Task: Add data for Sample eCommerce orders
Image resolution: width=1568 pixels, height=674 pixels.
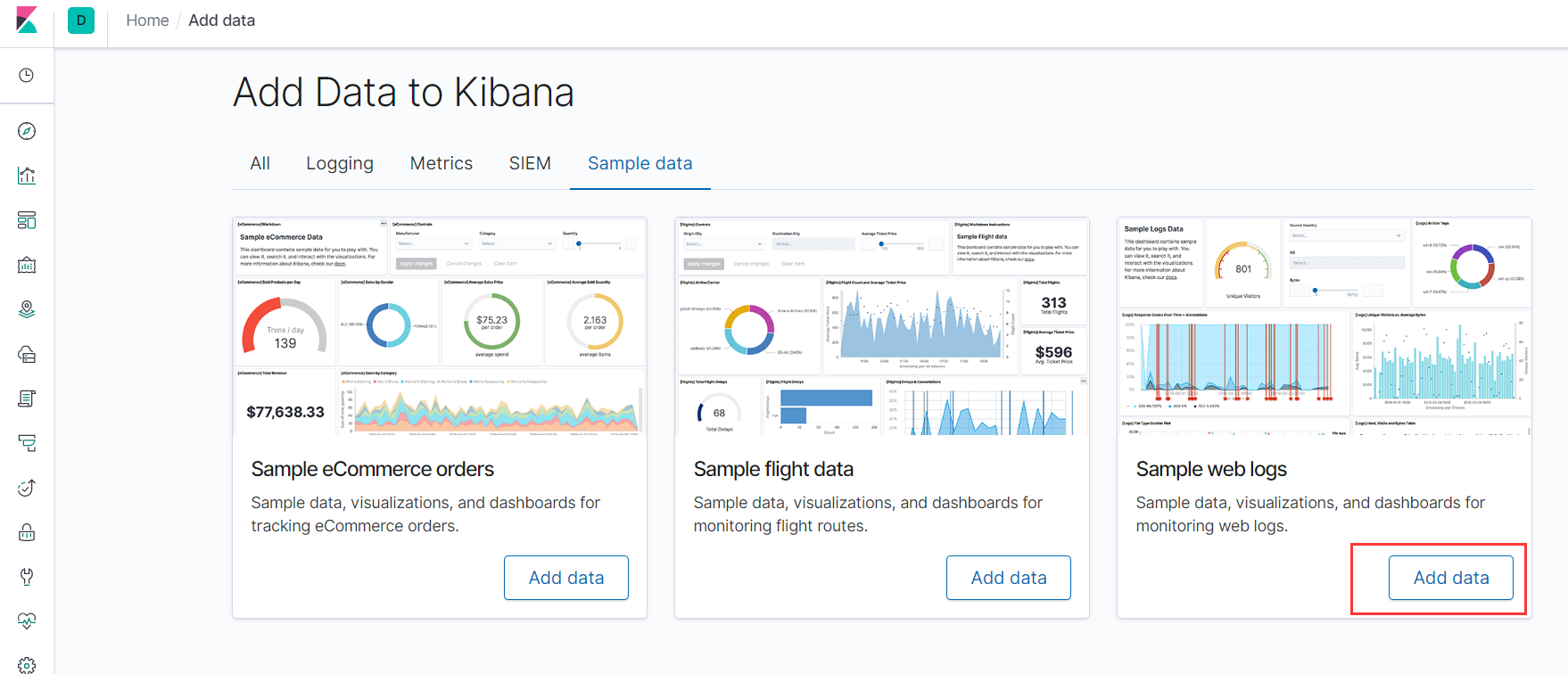Action: coord(566,578)
